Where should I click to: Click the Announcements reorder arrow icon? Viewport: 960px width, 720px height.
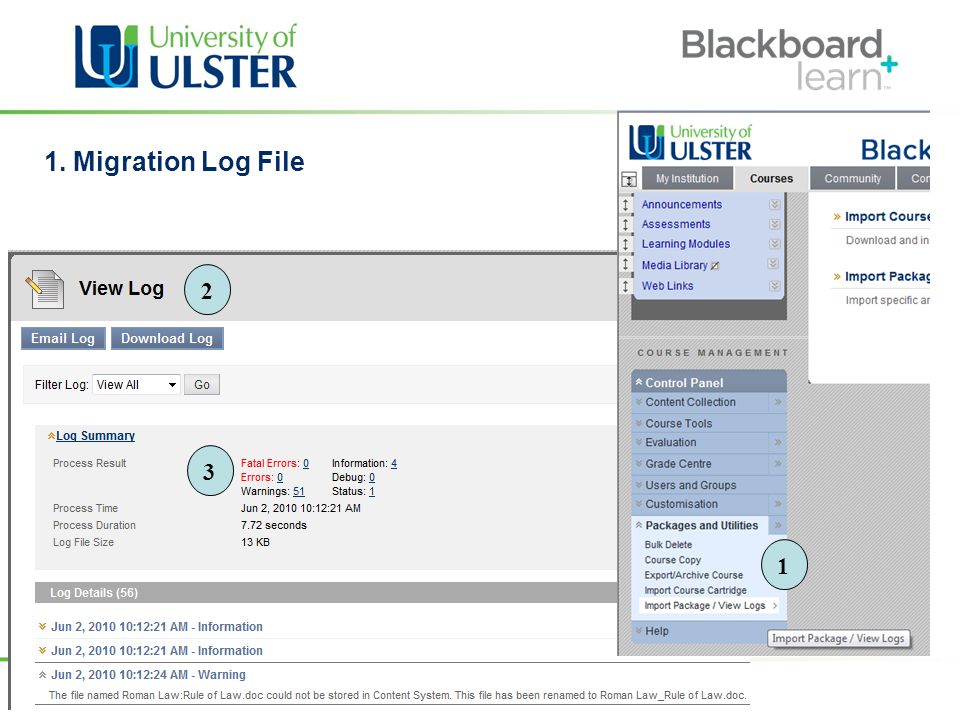[625, 204]
